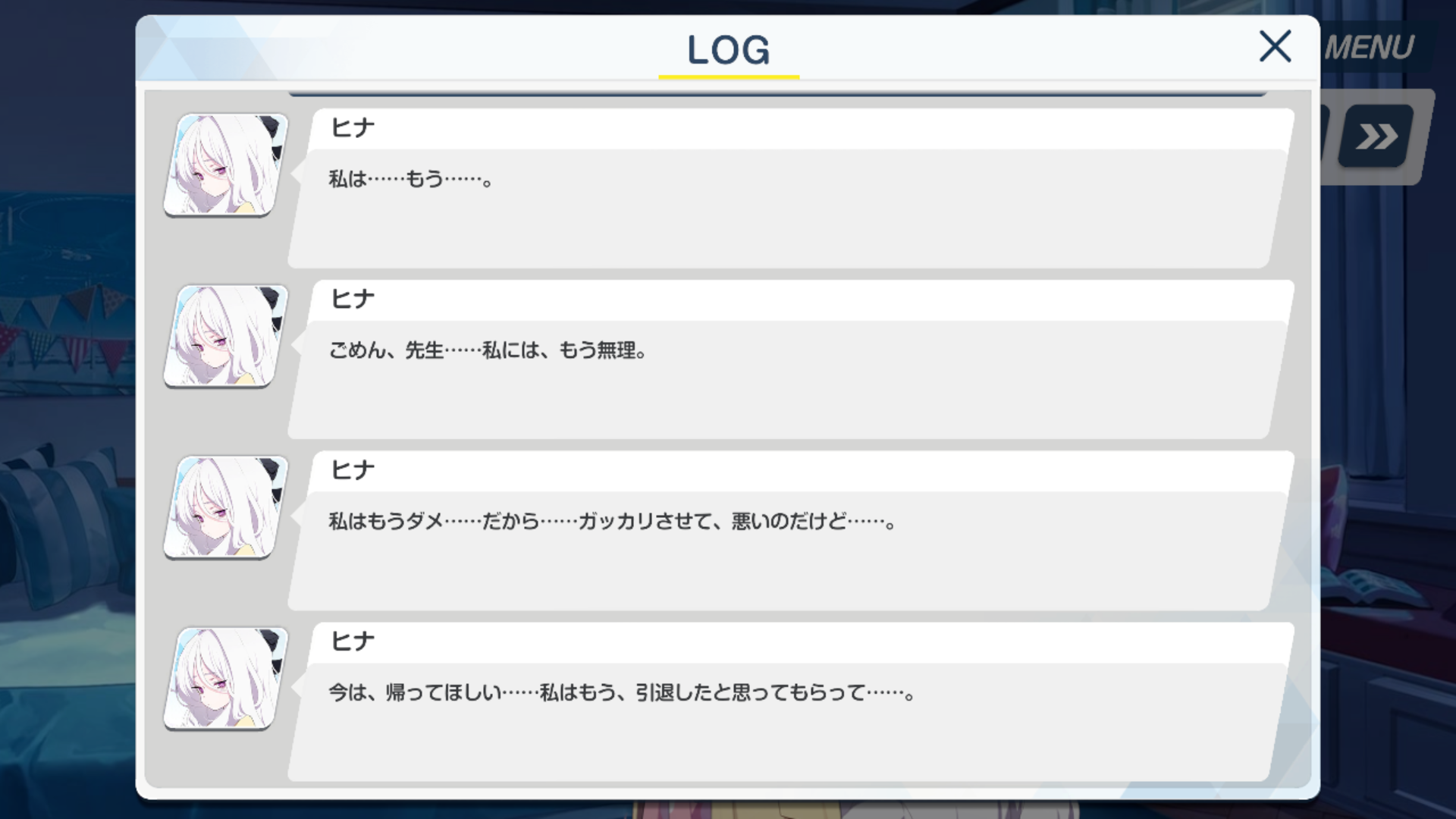The height and width of the screenshot is (819, 1456).
Task: Click the yellow underline beneath LOG
Action: pyautogui.click(x=729, y=77)
